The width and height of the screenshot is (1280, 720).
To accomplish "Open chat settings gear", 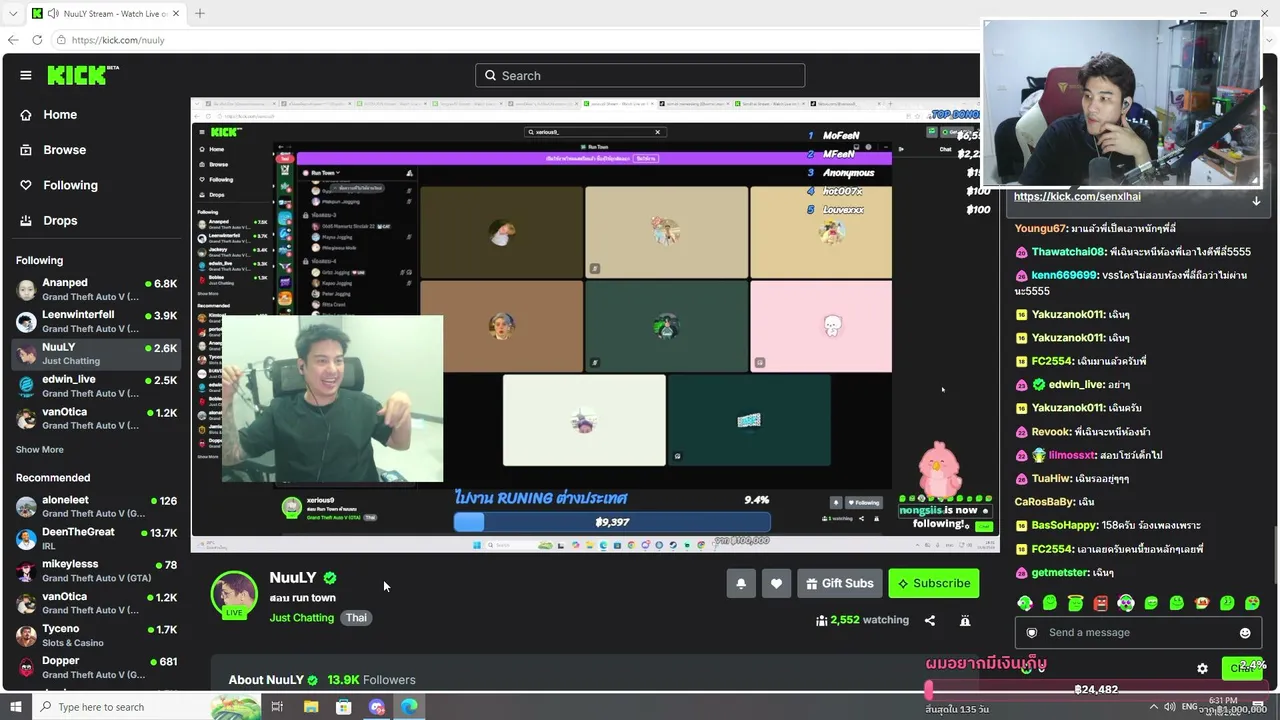I will pyautogui.click(x=1203, y=669).
